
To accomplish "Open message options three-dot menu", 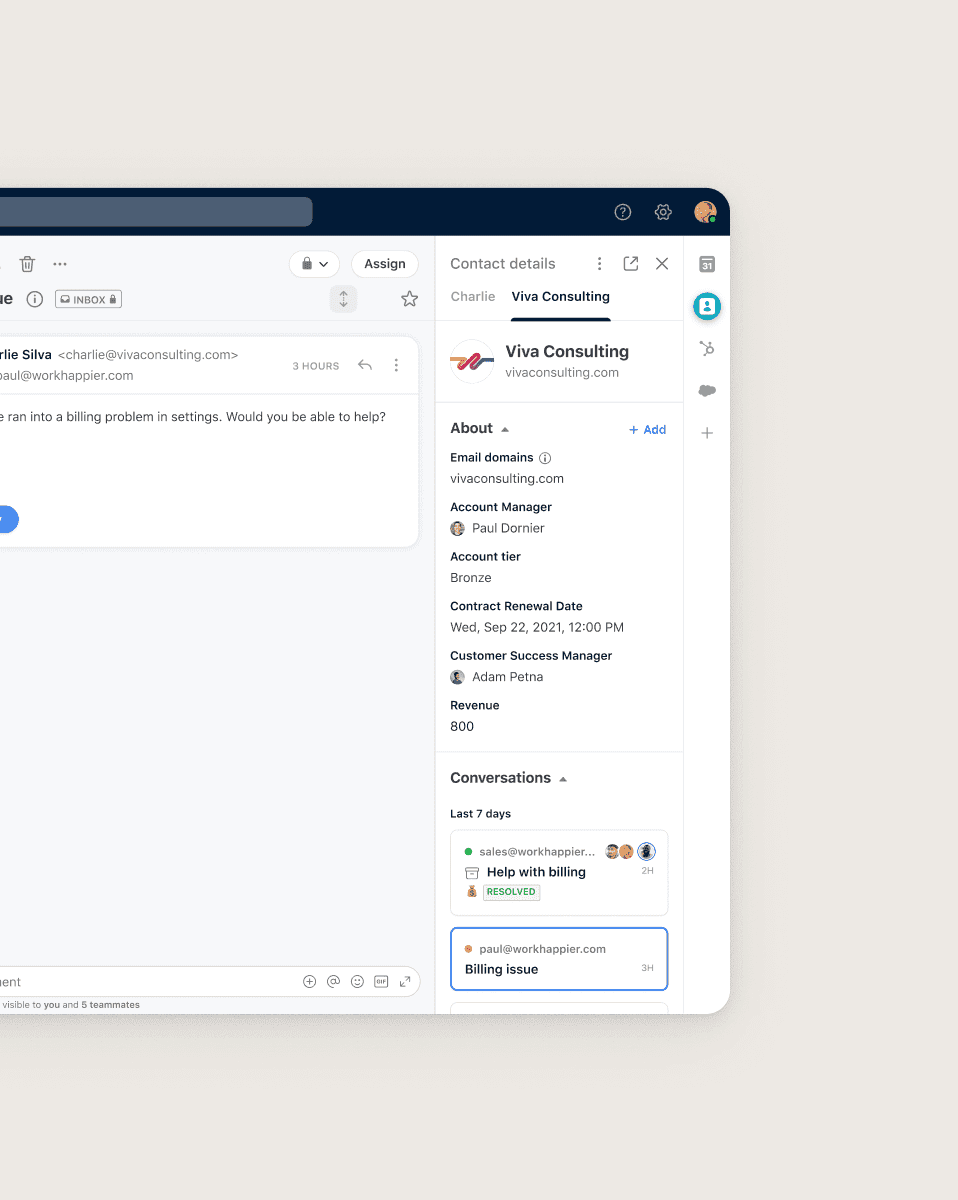I will [x=396, y=366].
